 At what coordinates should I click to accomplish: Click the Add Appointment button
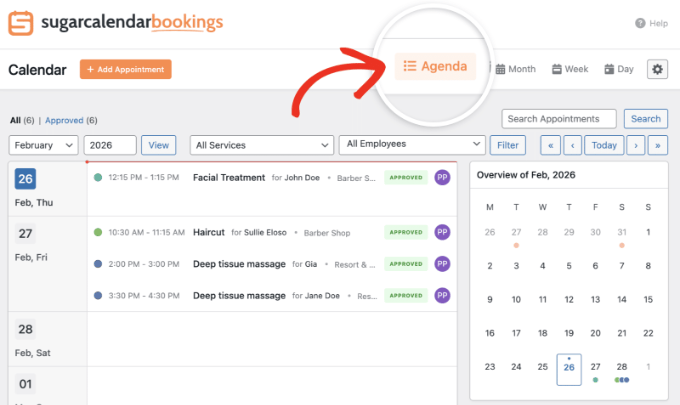click(126, 69)
